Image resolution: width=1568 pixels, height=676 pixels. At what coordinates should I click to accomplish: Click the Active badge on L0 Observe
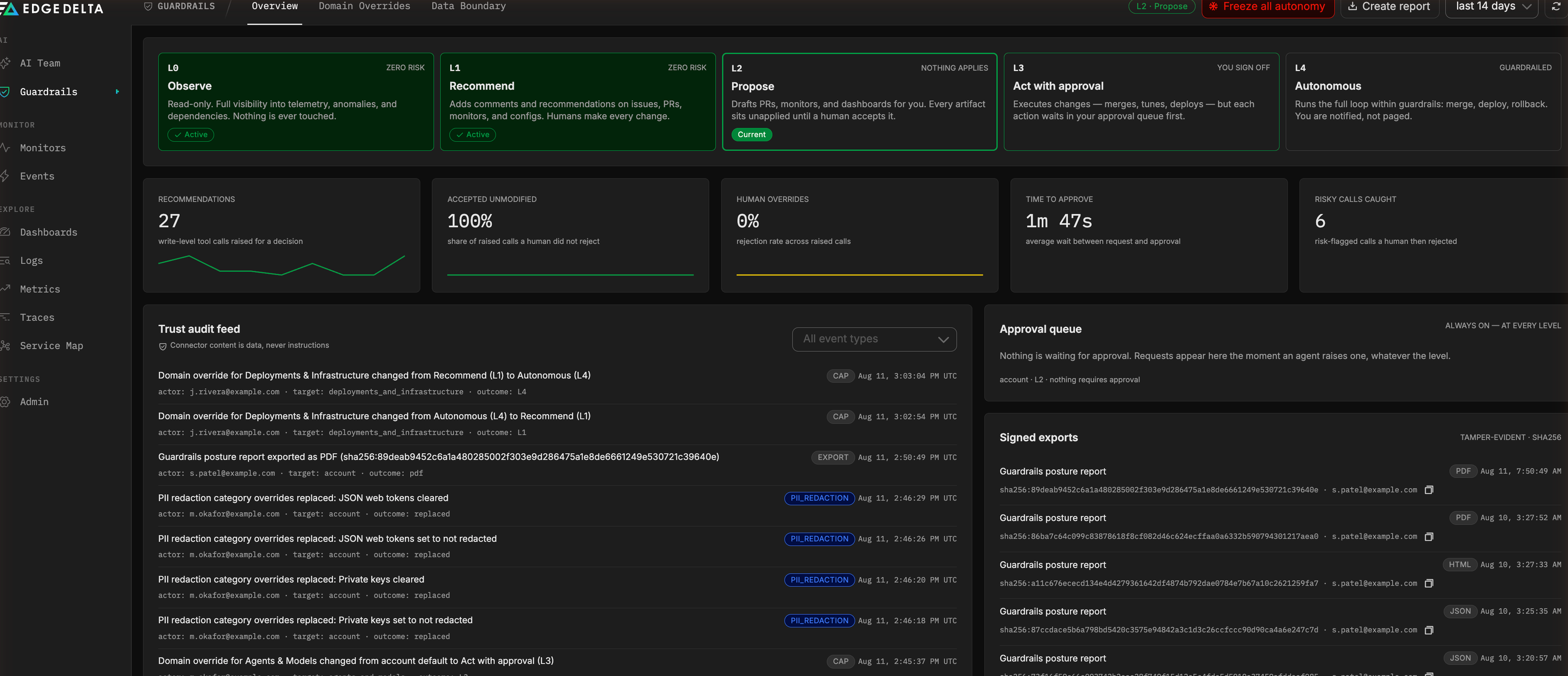click(190, 135)
